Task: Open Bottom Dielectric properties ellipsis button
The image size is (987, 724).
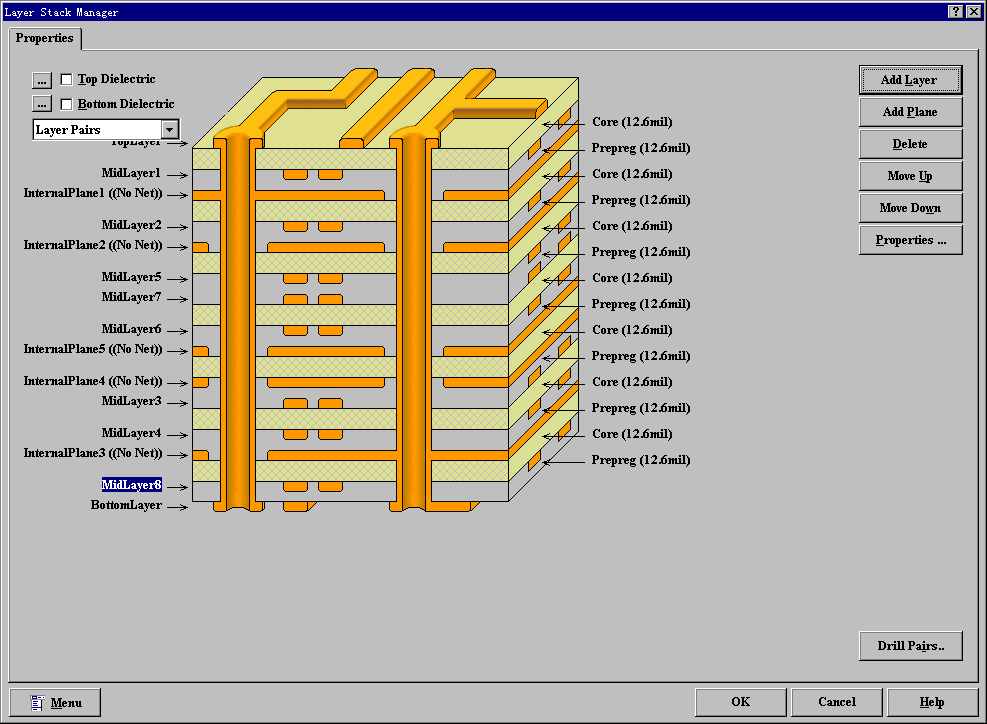Action: pos(42,104)
